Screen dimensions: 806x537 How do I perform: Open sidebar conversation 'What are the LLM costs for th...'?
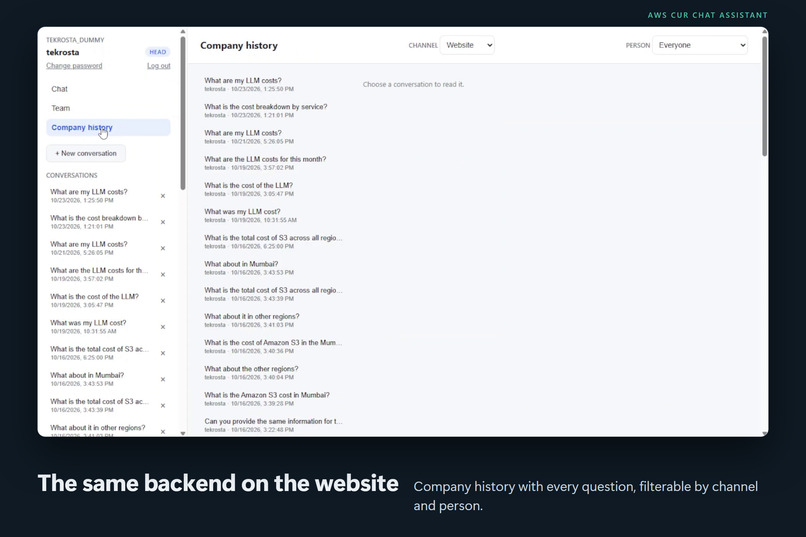(x=100, y=274)
